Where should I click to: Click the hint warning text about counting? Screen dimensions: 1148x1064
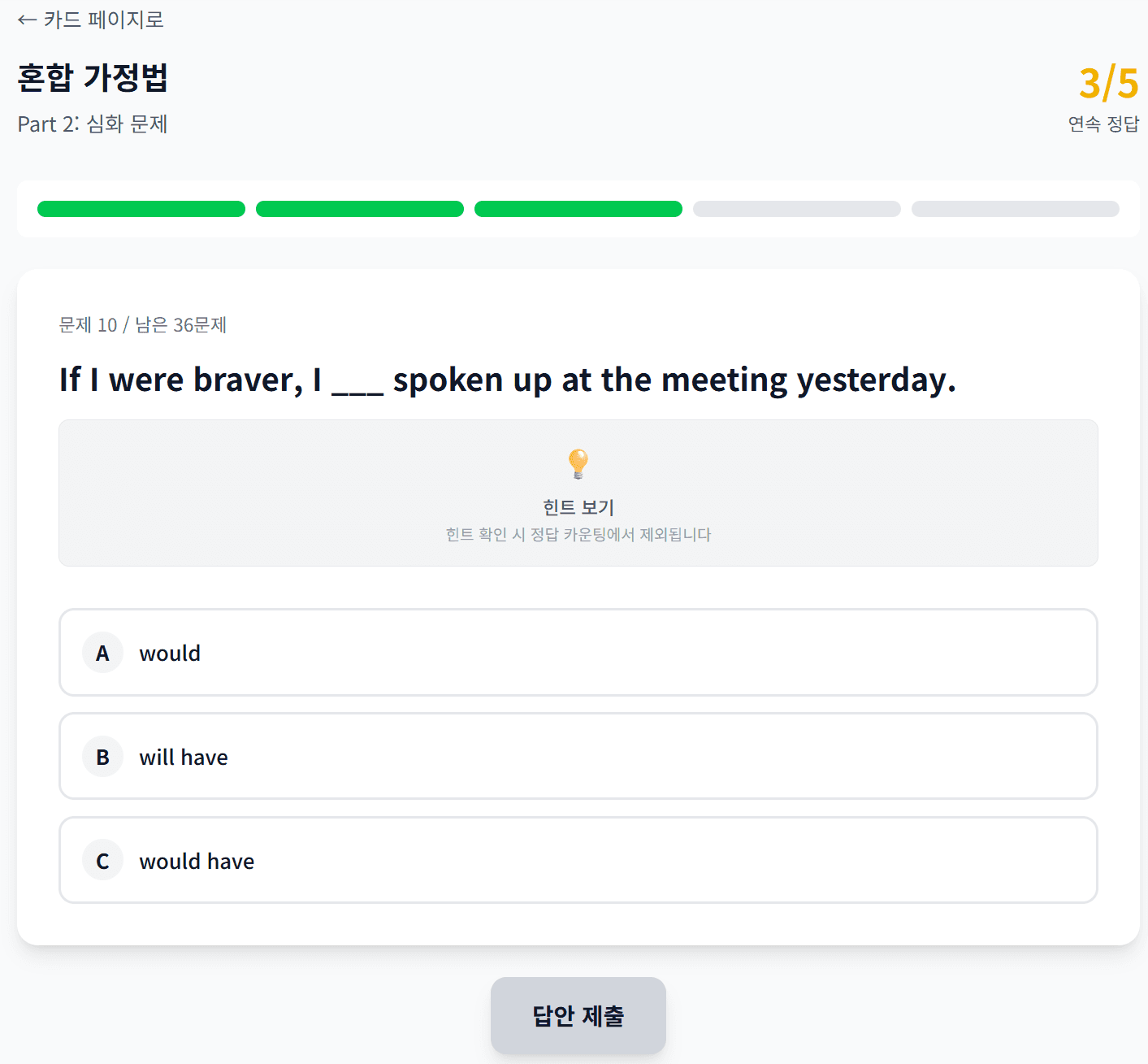pyautogui.click(x=578, y=535)
